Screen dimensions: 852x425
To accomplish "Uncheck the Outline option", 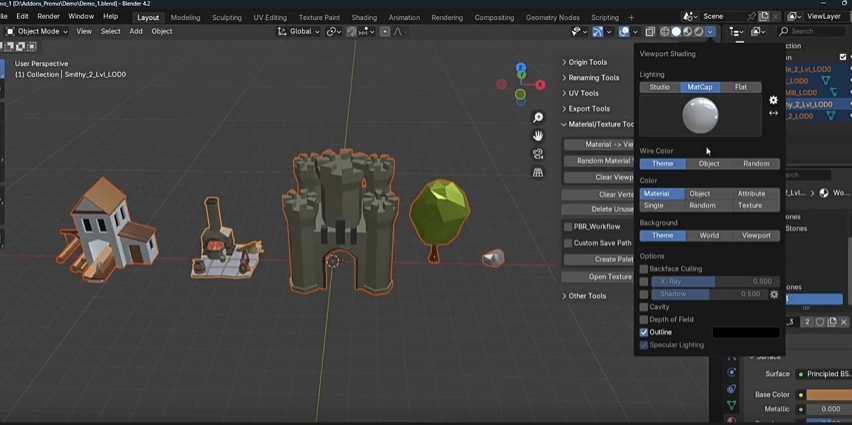I will click(644, 332).
